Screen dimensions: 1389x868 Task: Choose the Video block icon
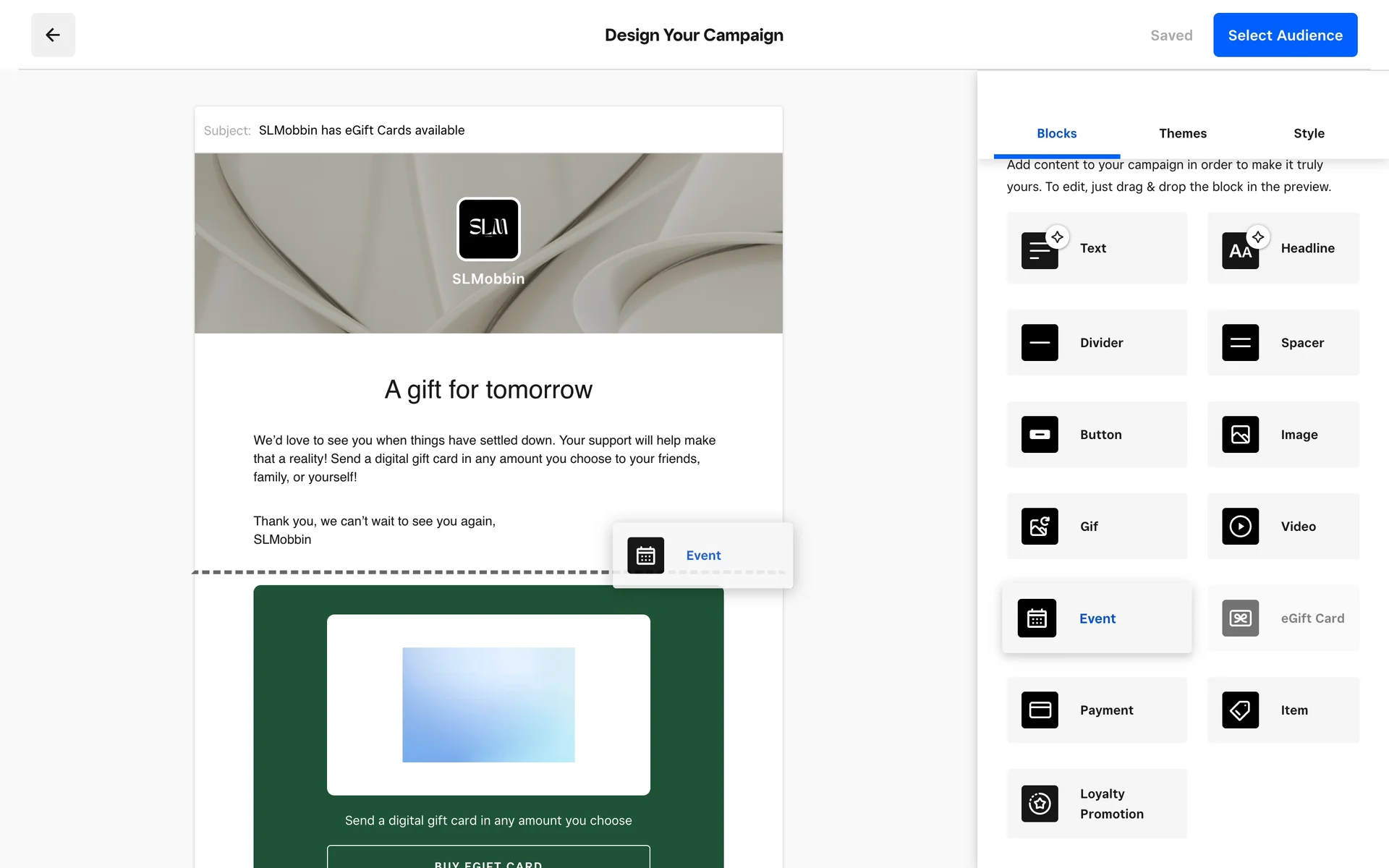1240,527
